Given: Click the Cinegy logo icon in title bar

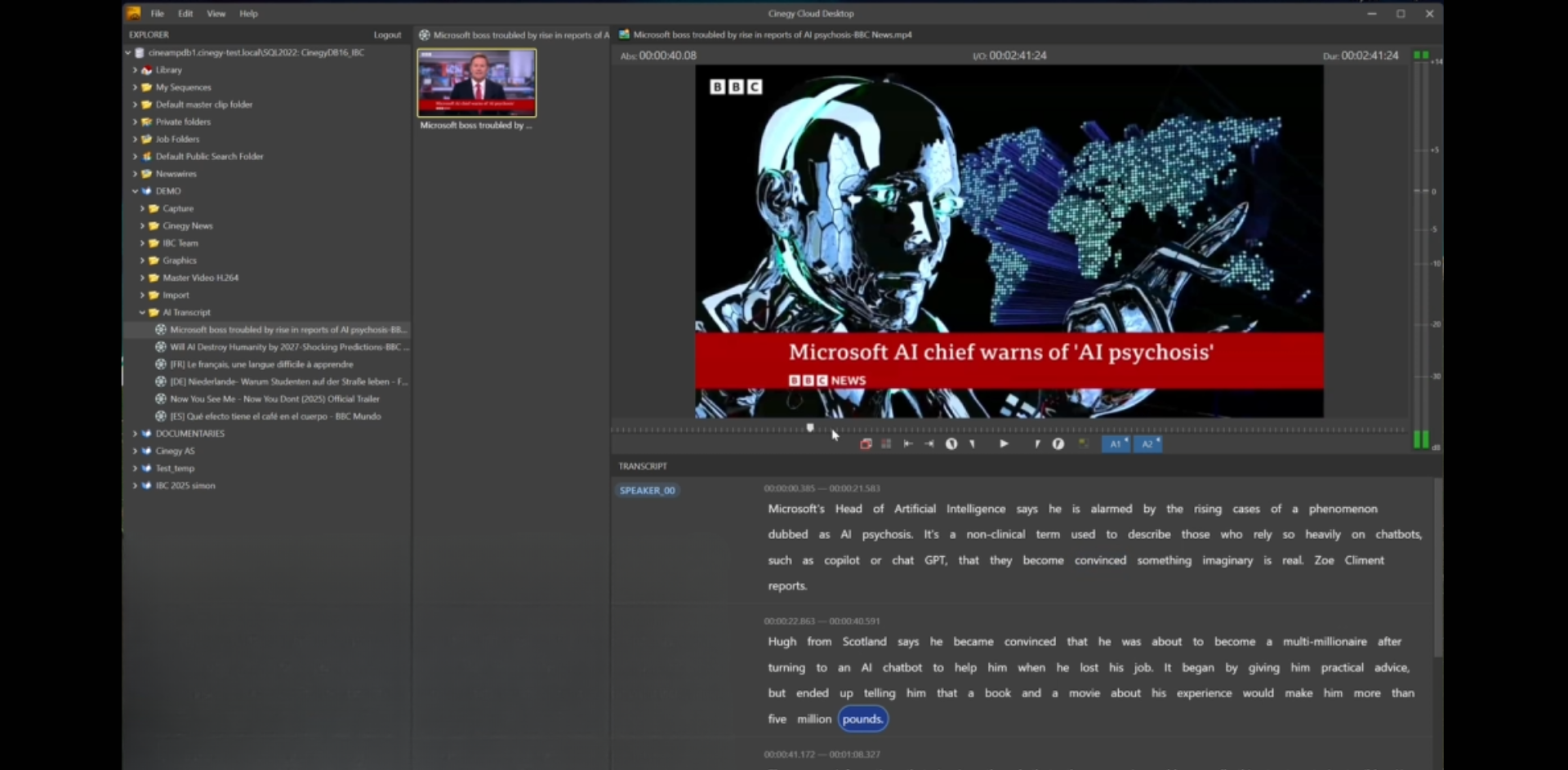Looking at the screenshot, I should [x=134, y=13].
